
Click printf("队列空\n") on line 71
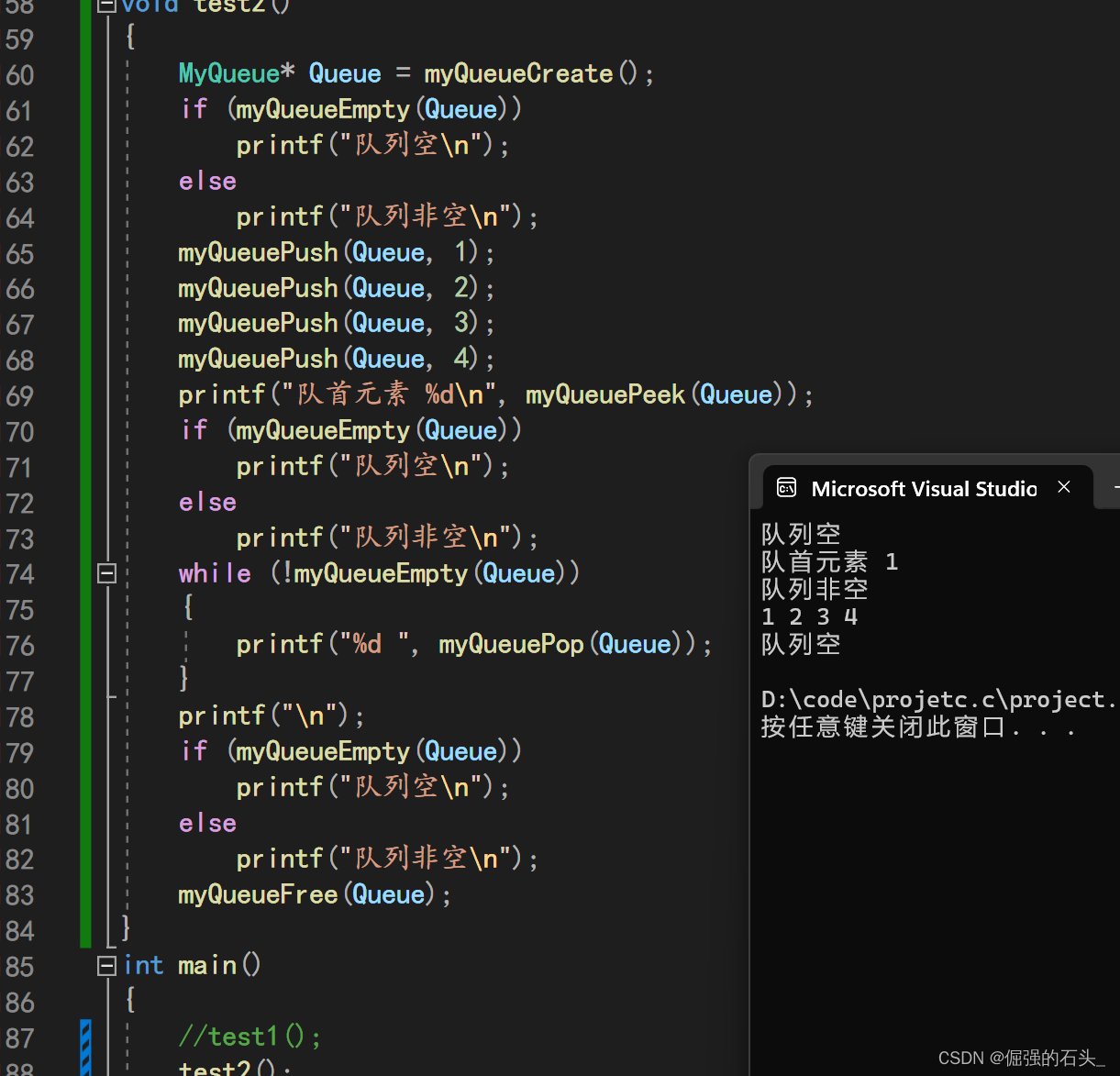click(x=372, y=466)
